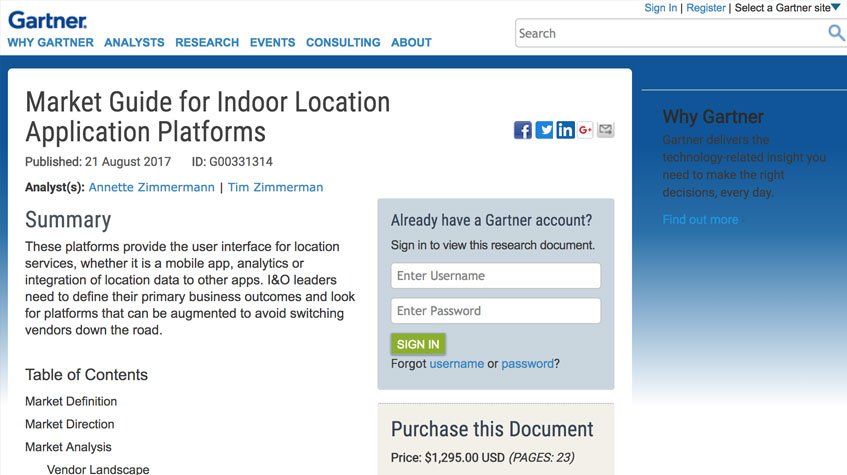This screenshot has width=847, height=475.
Task: Click the Register link
Action: (x=705, y=8)
